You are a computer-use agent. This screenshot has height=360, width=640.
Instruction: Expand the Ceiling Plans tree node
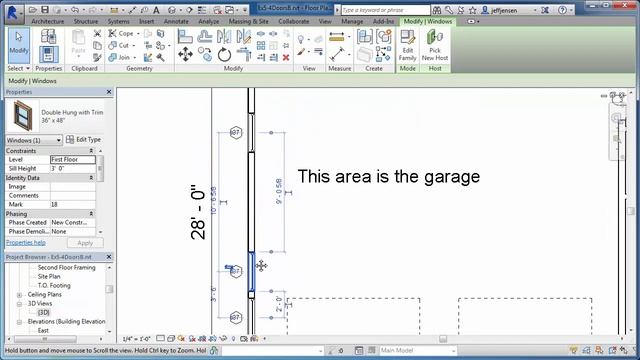pyautogui.click(x=19, y=295)
